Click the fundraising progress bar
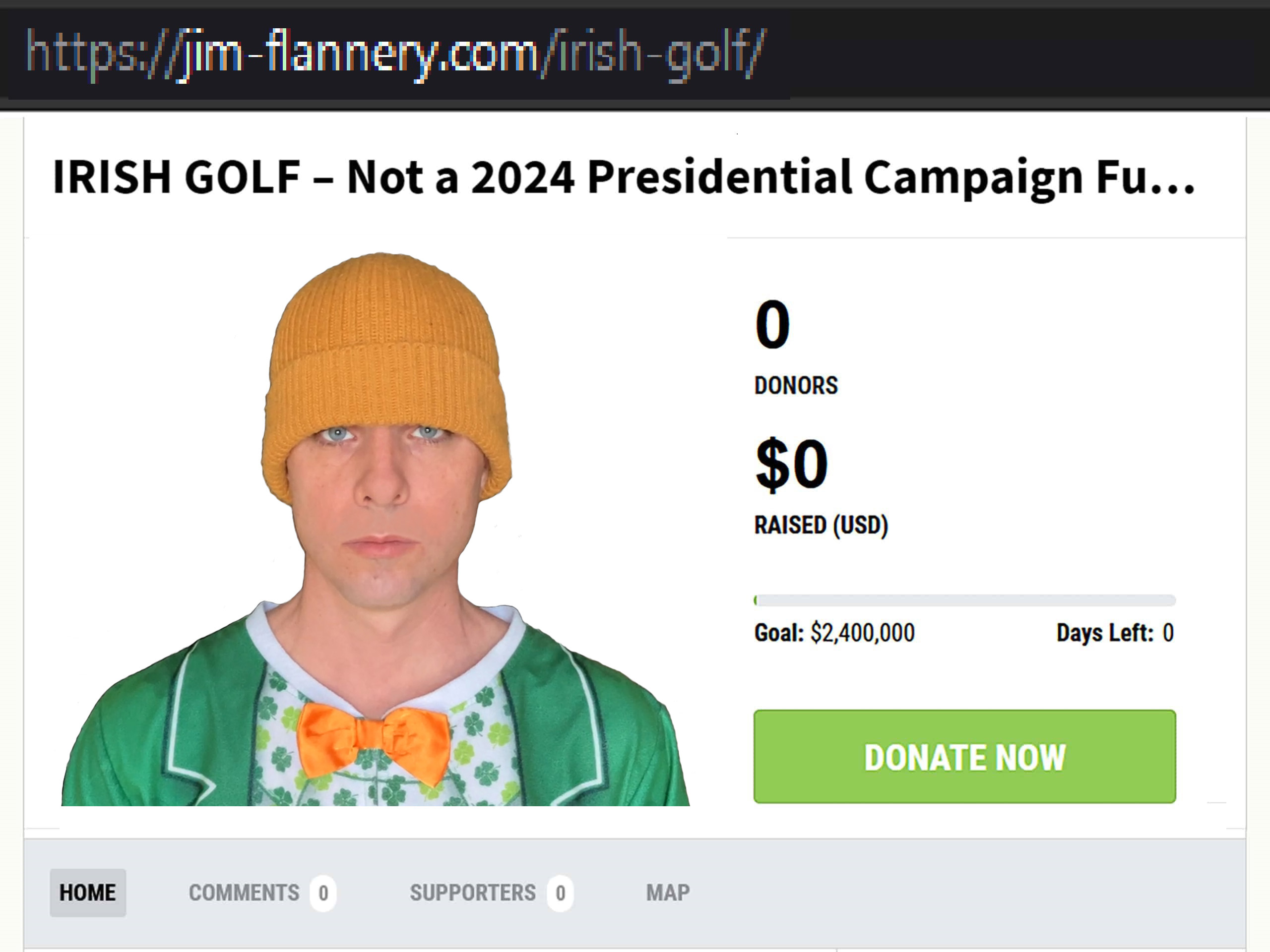Image resolution: width=1270 pixels, height=952 pixels. (964, 599)
